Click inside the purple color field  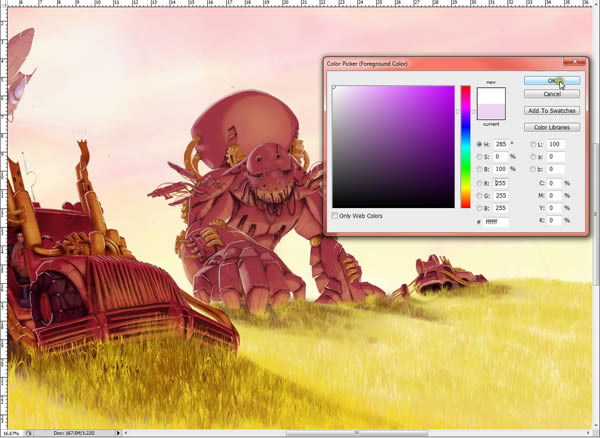pyautogui.click(x=393, y=147)
